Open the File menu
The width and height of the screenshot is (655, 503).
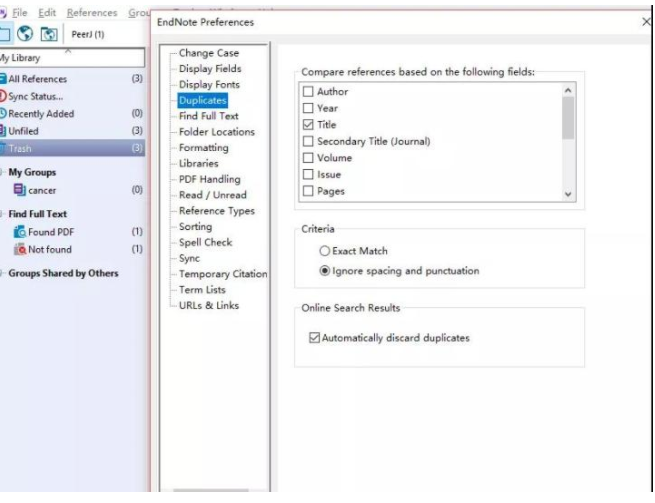pos(20,13)
